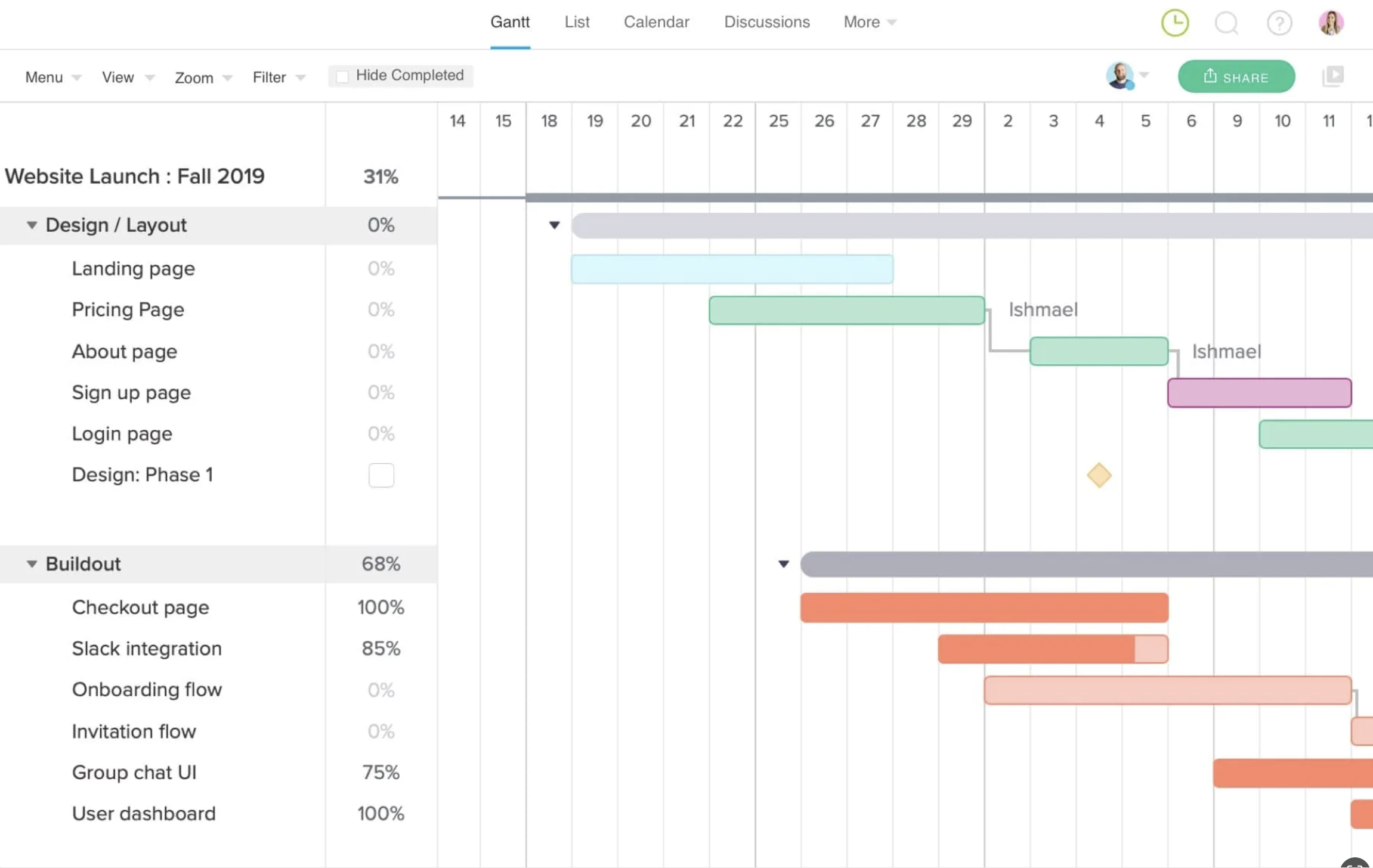Select the Pricing Page green task bar
The height and width of the screenshot is (868, 1373).
tap(846, 310)
